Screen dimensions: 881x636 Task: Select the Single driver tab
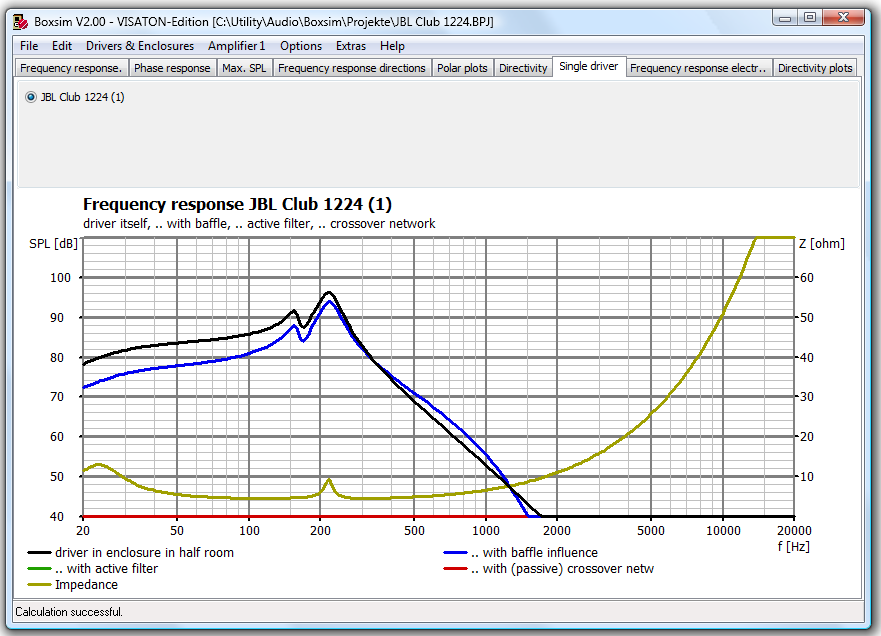(589, 66)
